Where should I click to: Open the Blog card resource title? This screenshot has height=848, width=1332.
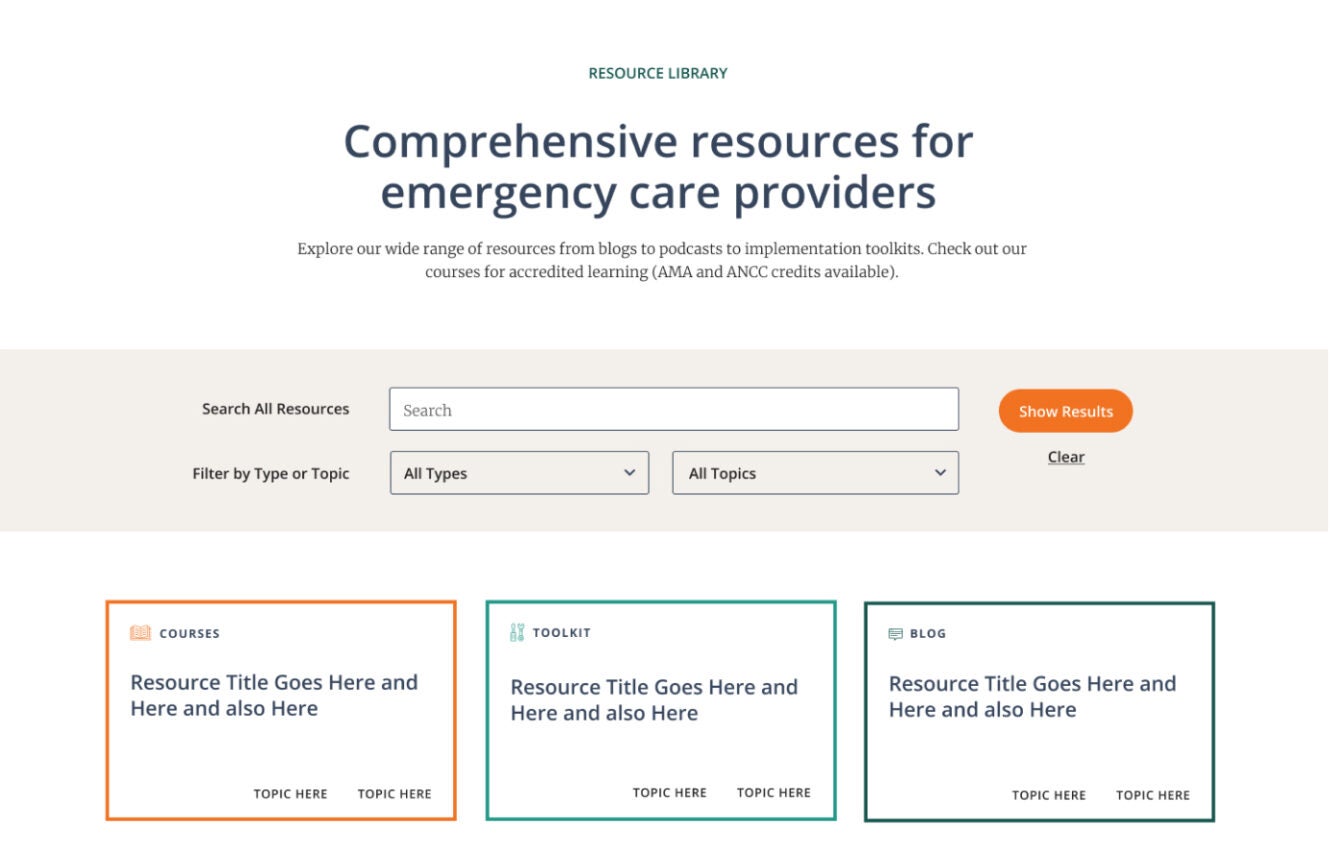click(x=1030, y=698)
